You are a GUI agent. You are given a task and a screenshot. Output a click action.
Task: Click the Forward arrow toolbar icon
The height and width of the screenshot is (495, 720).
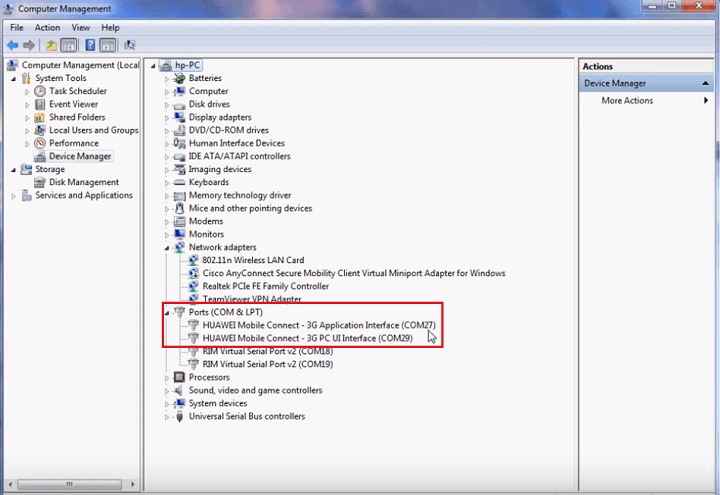click(x=29, y=45)
